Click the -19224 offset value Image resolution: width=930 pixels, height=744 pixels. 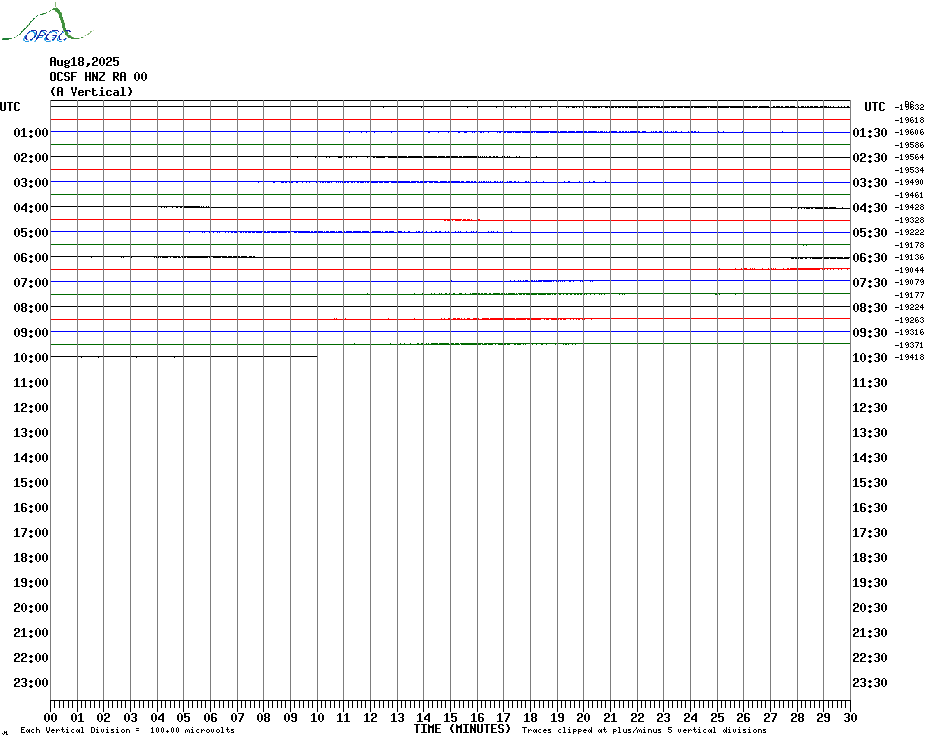point(909,307)
